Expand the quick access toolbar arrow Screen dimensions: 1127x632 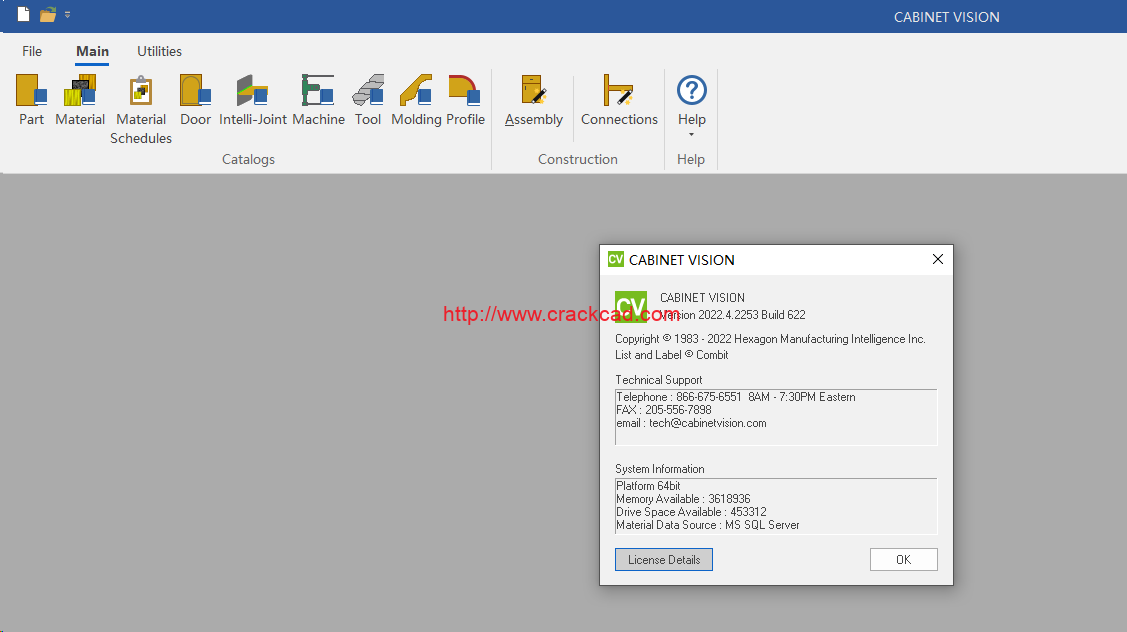click(68, 14)
